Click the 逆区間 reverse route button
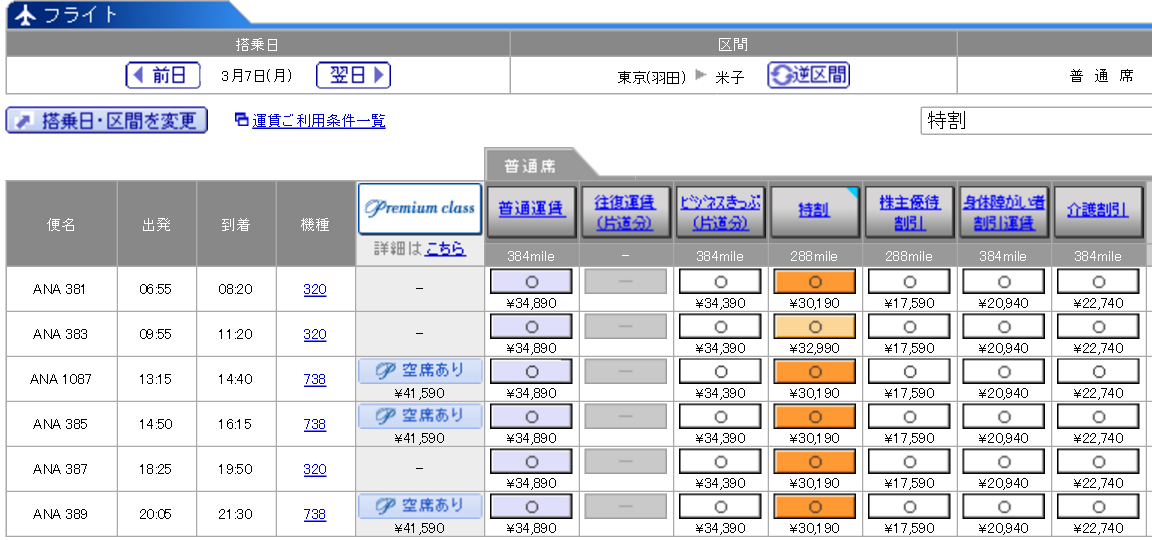The height and width of the screenshot is (540, 1152). pos(808,75)
